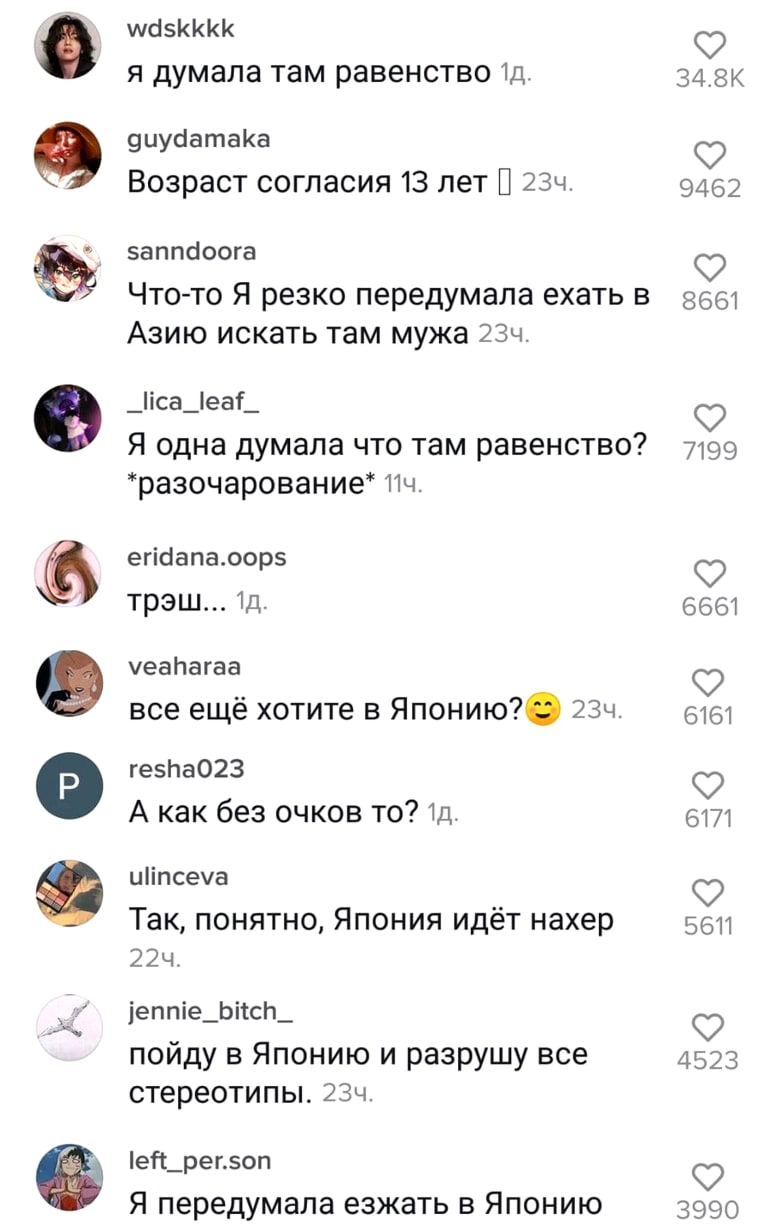Tap the heart on ulinceva's comment
The image size is (761, 1230).
(709, 892)
